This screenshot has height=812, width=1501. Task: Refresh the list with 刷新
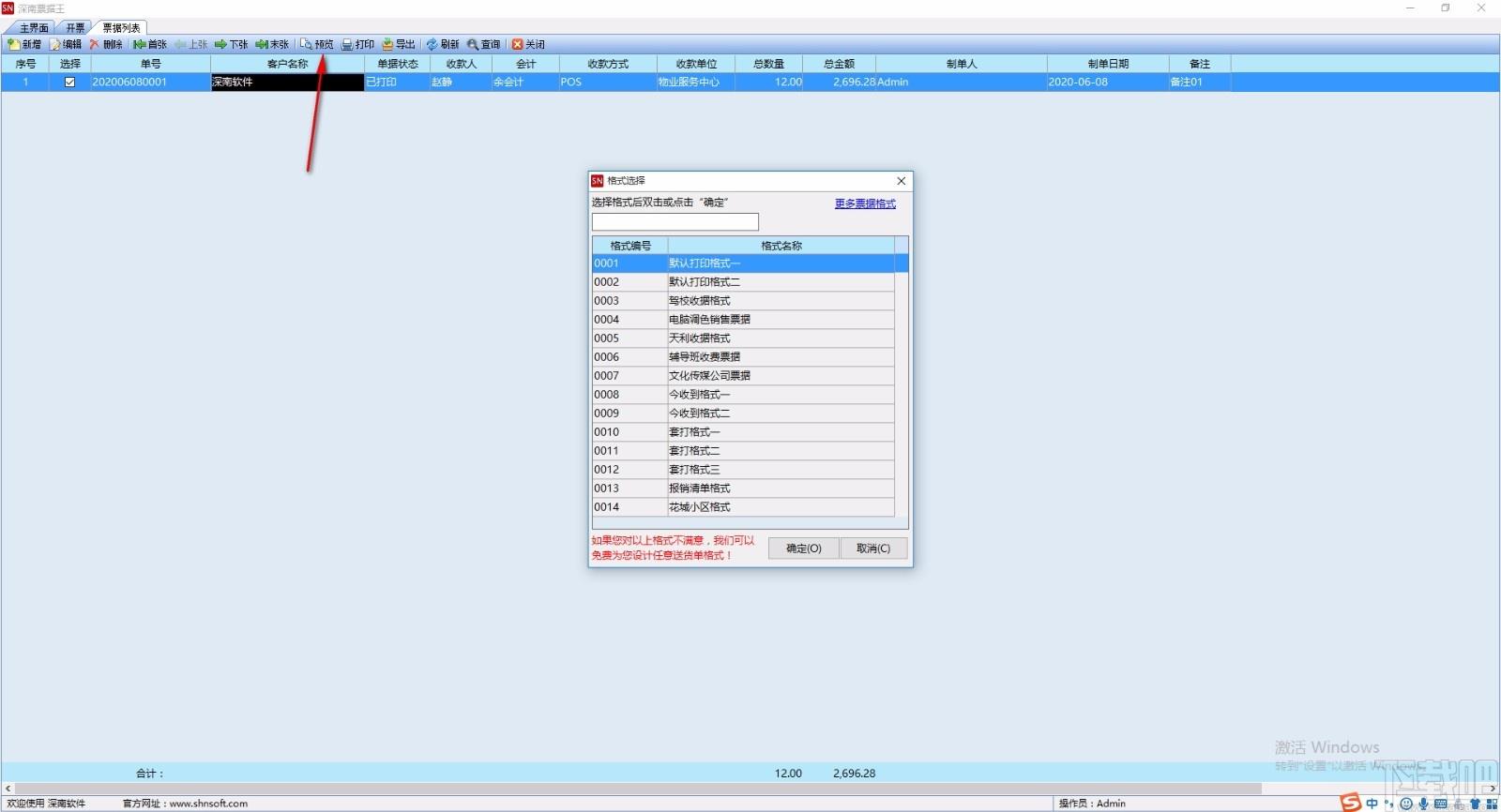(443, 44)
